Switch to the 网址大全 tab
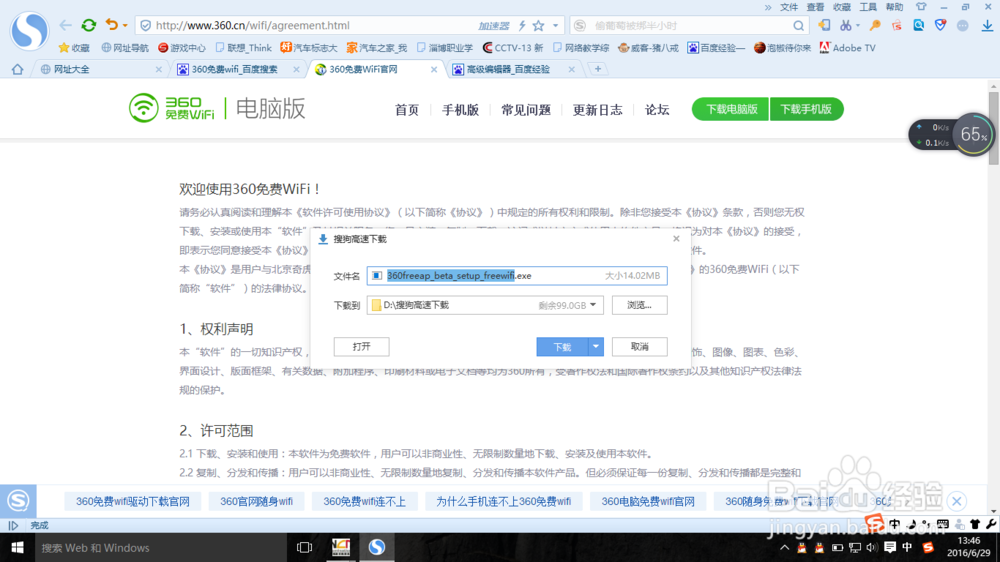The image size is (1000, 562). [101, 69]
